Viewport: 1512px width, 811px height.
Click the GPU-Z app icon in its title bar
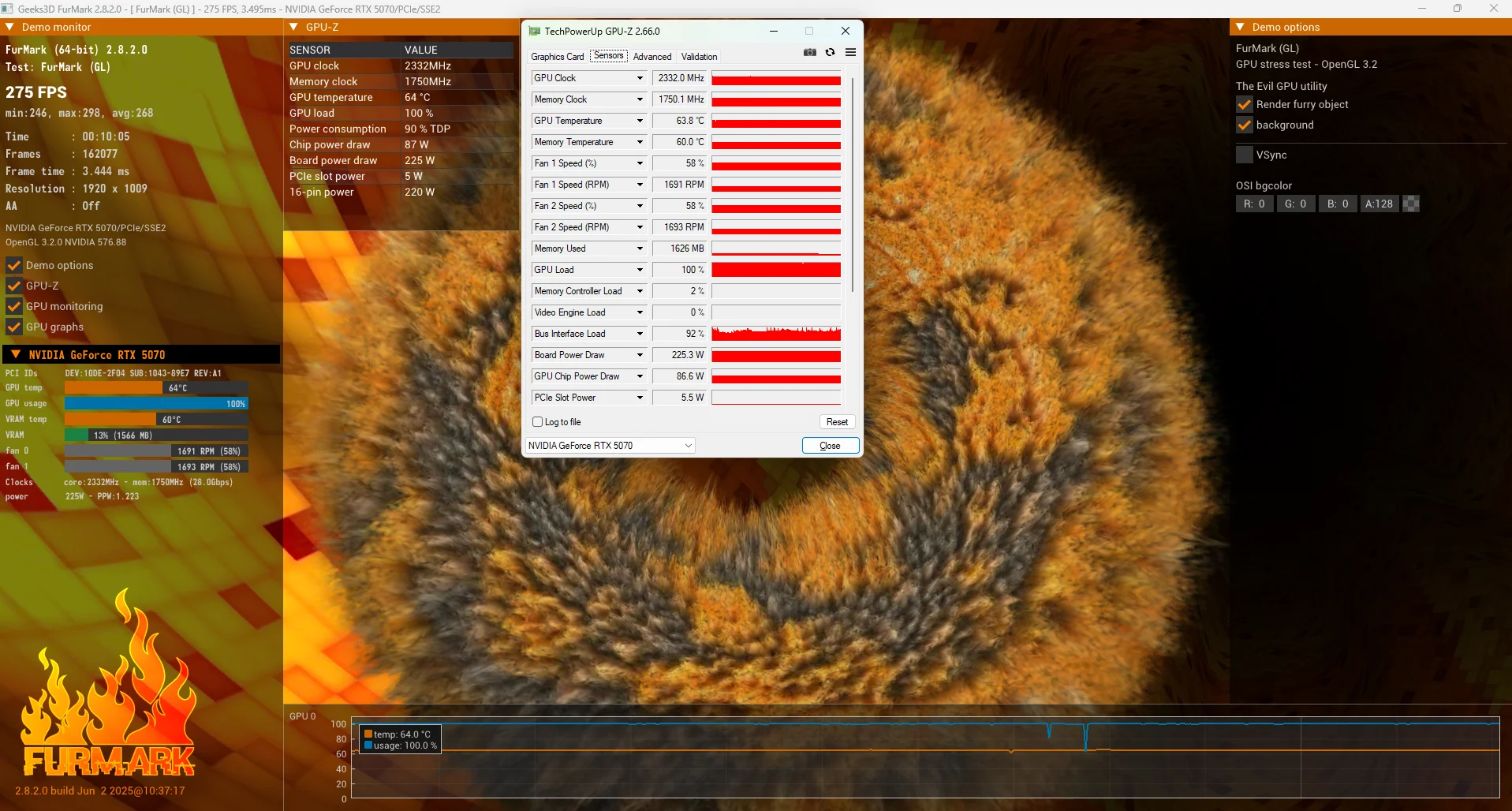point(535,32)
